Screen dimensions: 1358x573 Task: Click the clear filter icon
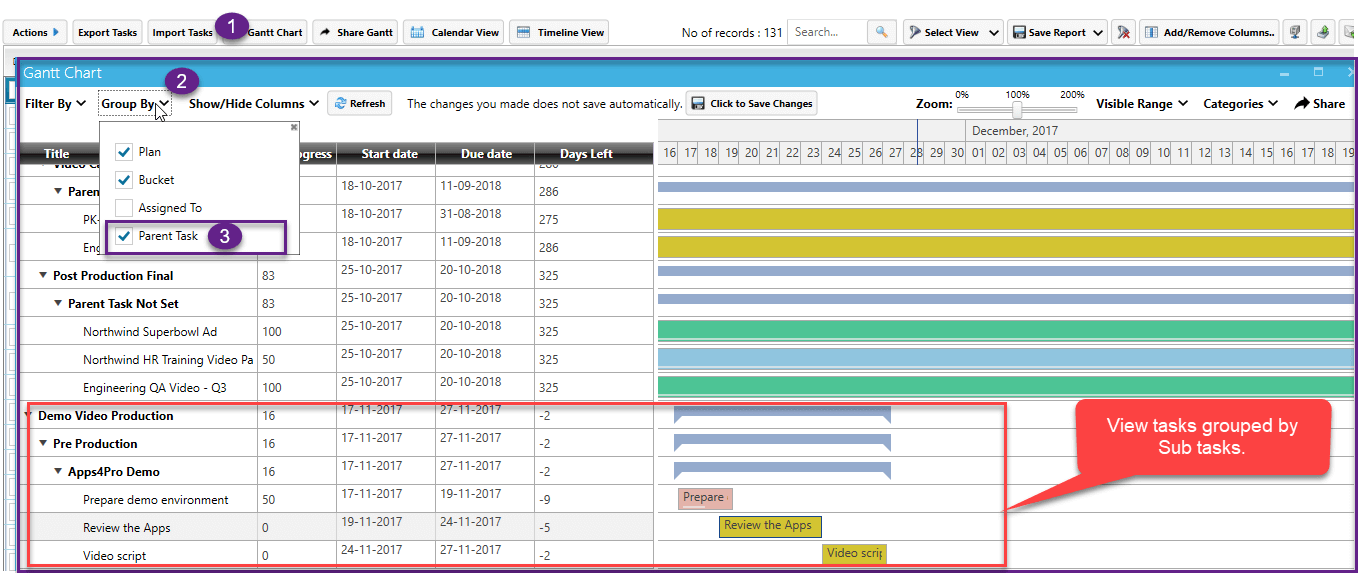[1124, 32]
